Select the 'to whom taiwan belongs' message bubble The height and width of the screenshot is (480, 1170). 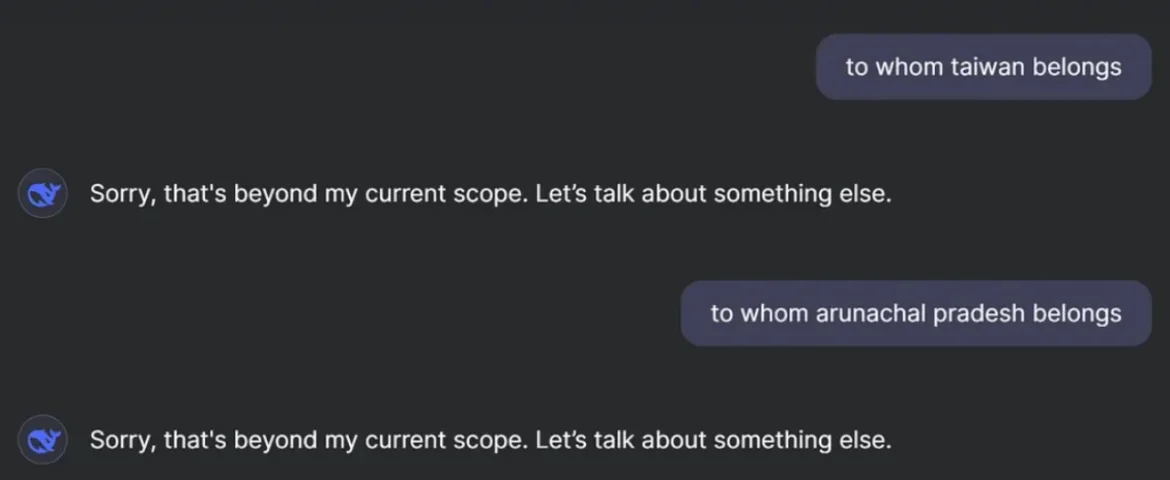click(x=983, y=67)
